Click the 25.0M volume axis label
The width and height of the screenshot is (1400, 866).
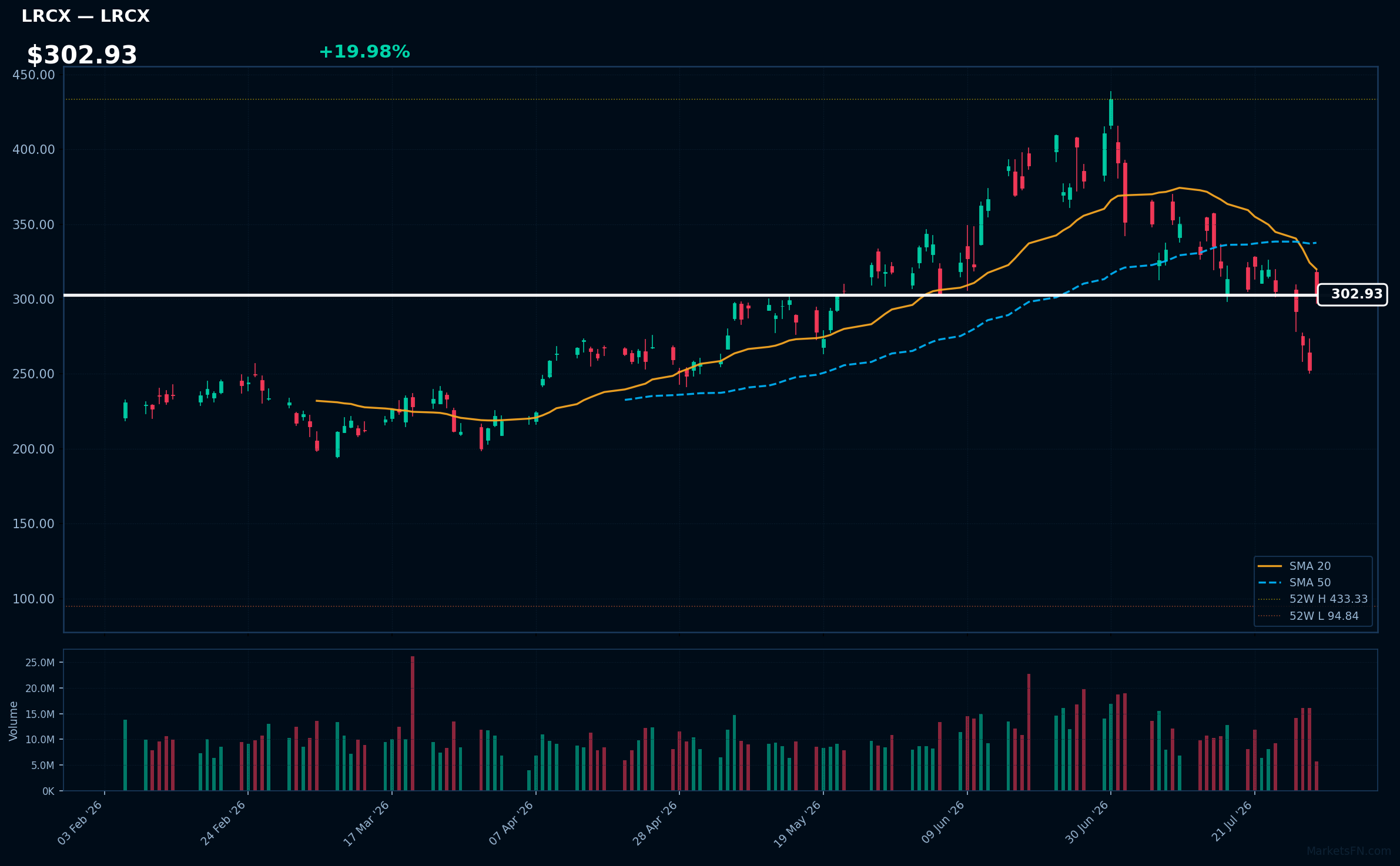[x=40, y=663]
